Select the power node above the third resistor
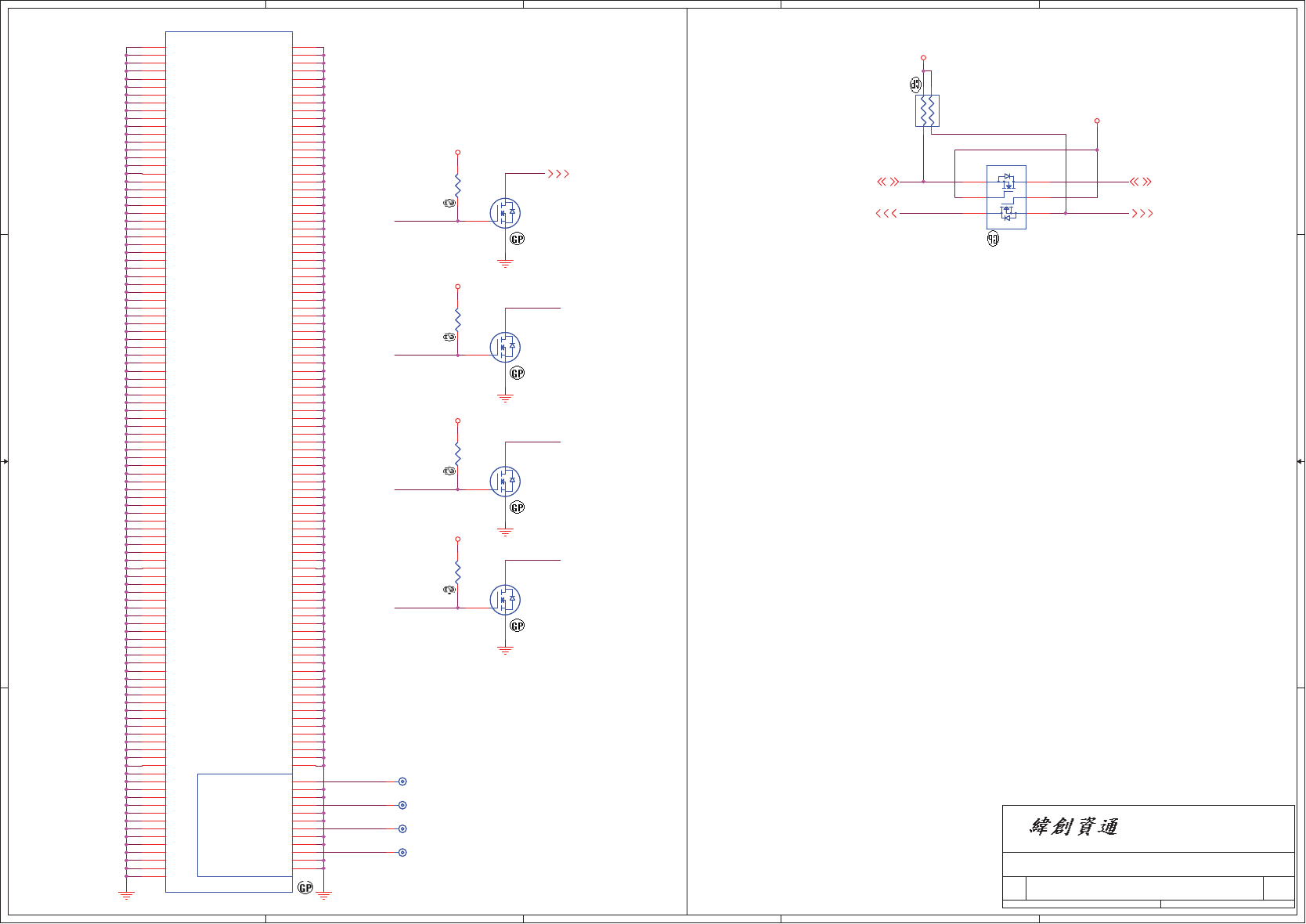Image resolution: width=1306 pixels, height=924 pixels. [x=458, y=420]
